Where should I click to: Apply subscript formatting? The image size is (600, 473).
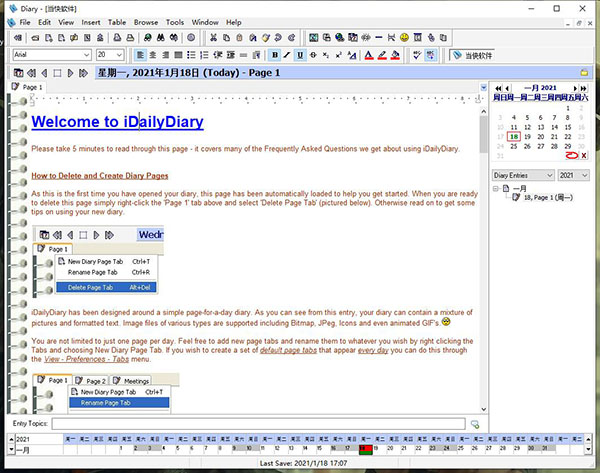tap(326, 55)
